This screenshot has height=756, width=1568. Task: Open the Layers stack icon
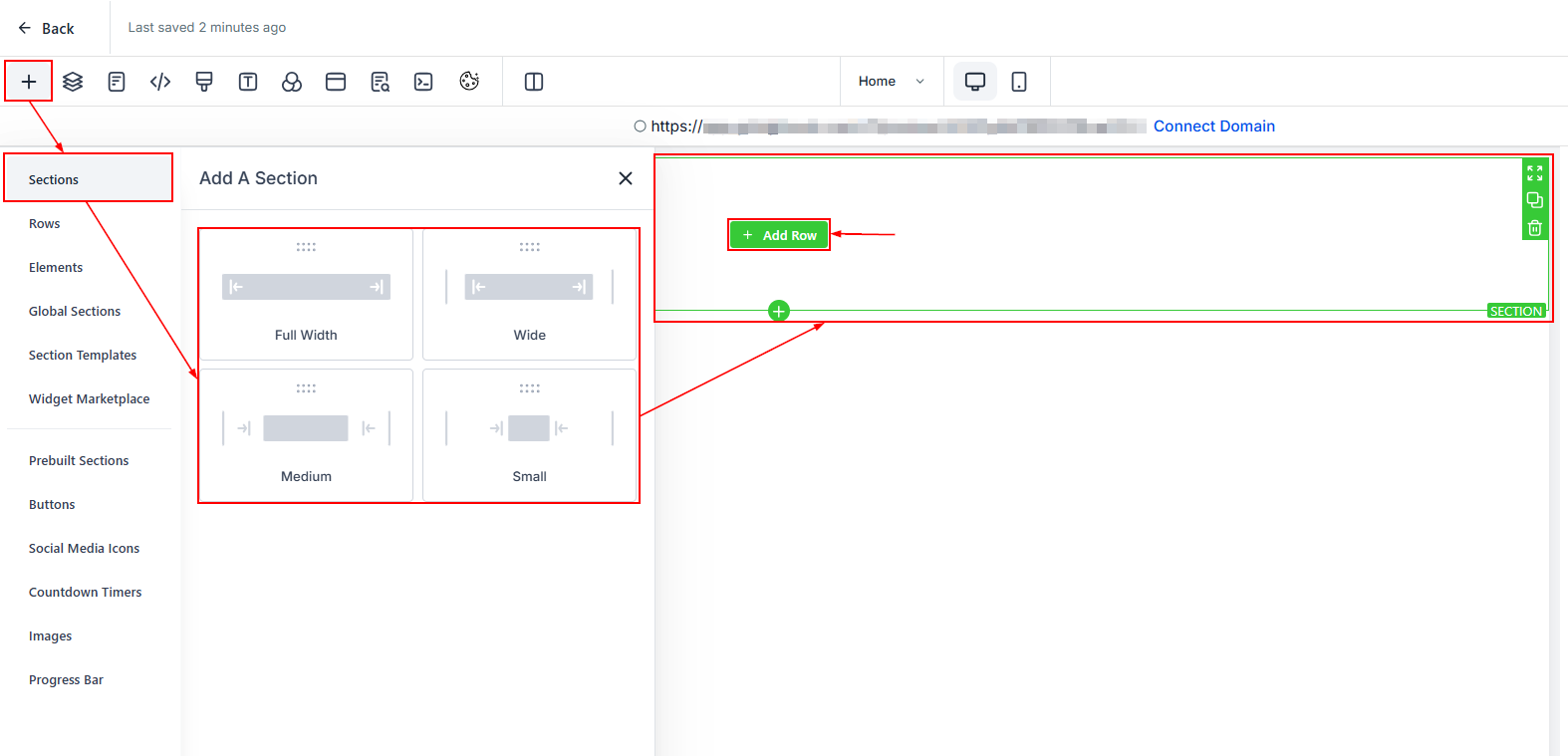[73, 82]
